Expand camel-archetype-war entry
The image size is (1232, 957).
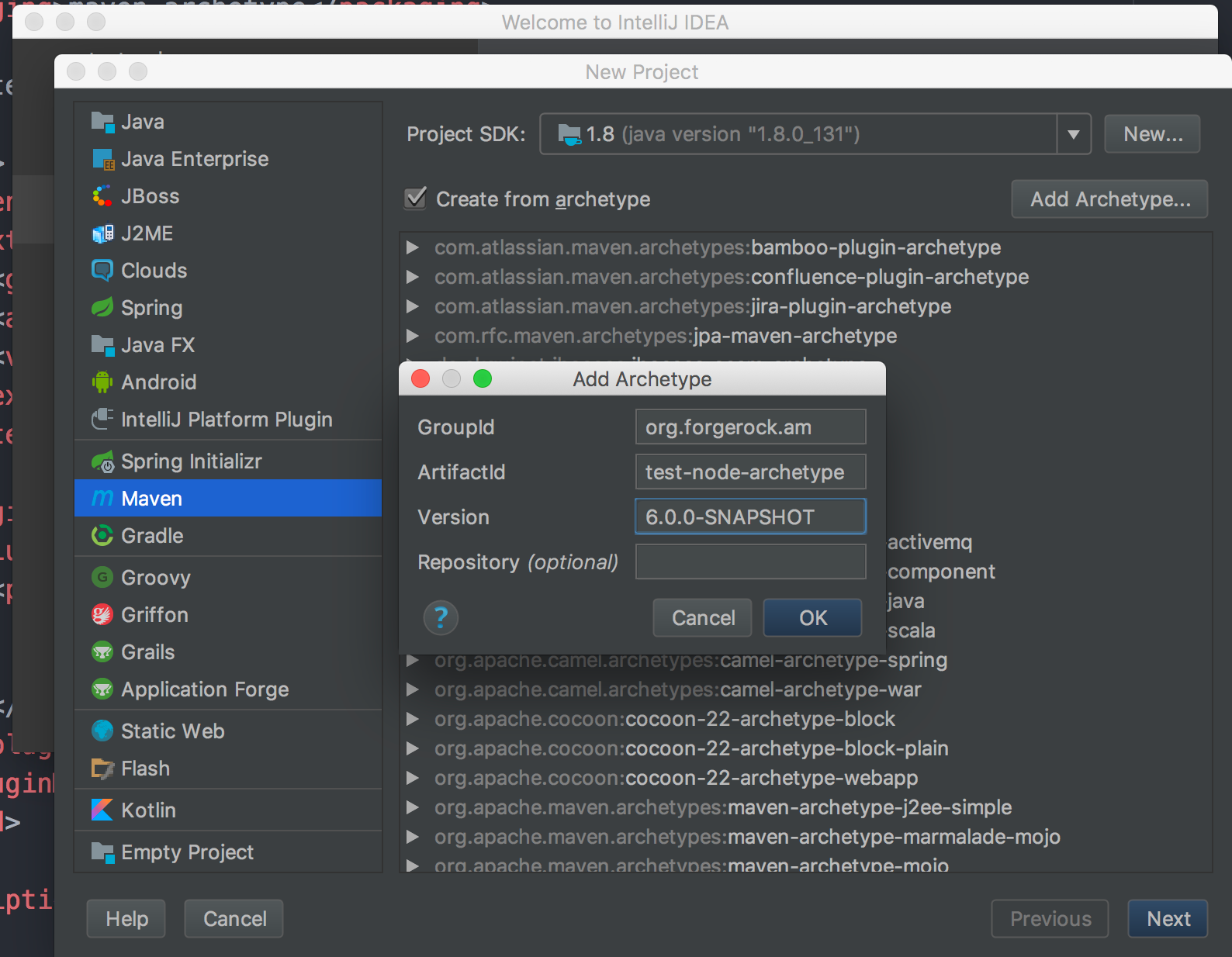click(x=413, y=689)
